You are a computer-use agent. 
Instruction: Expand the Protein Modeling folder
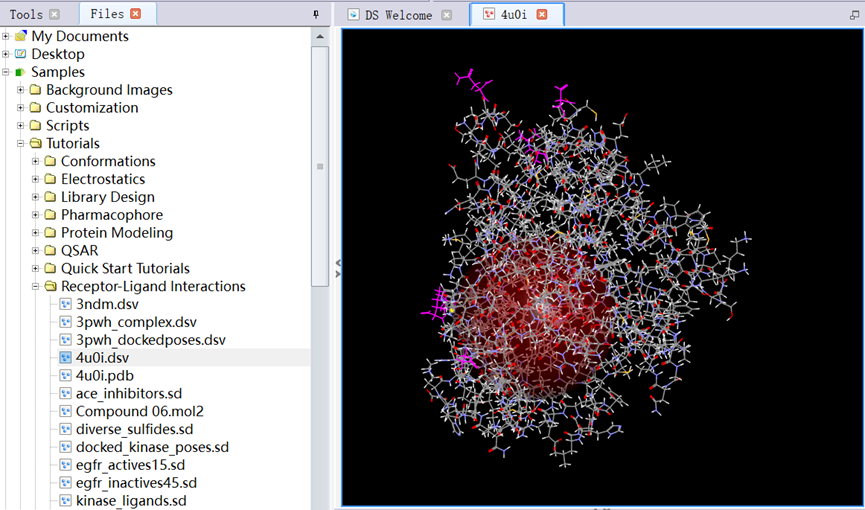click(36, 233)
